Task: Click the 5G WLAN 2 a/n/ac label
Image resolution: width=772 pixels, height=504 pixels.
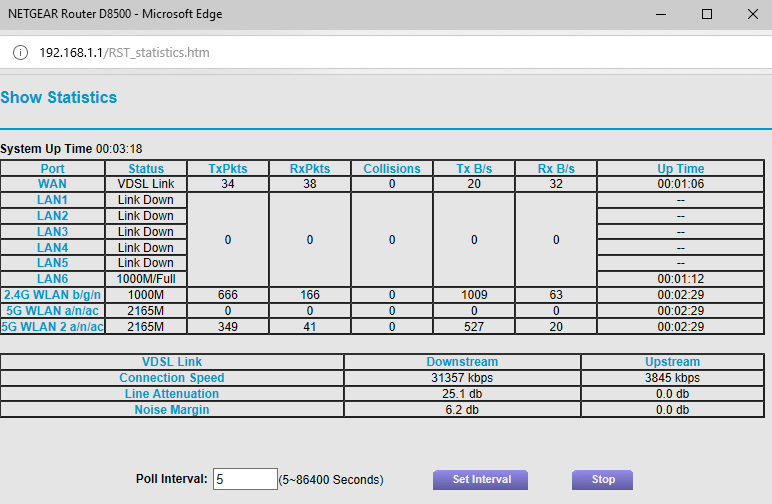Action: [52, 327]
